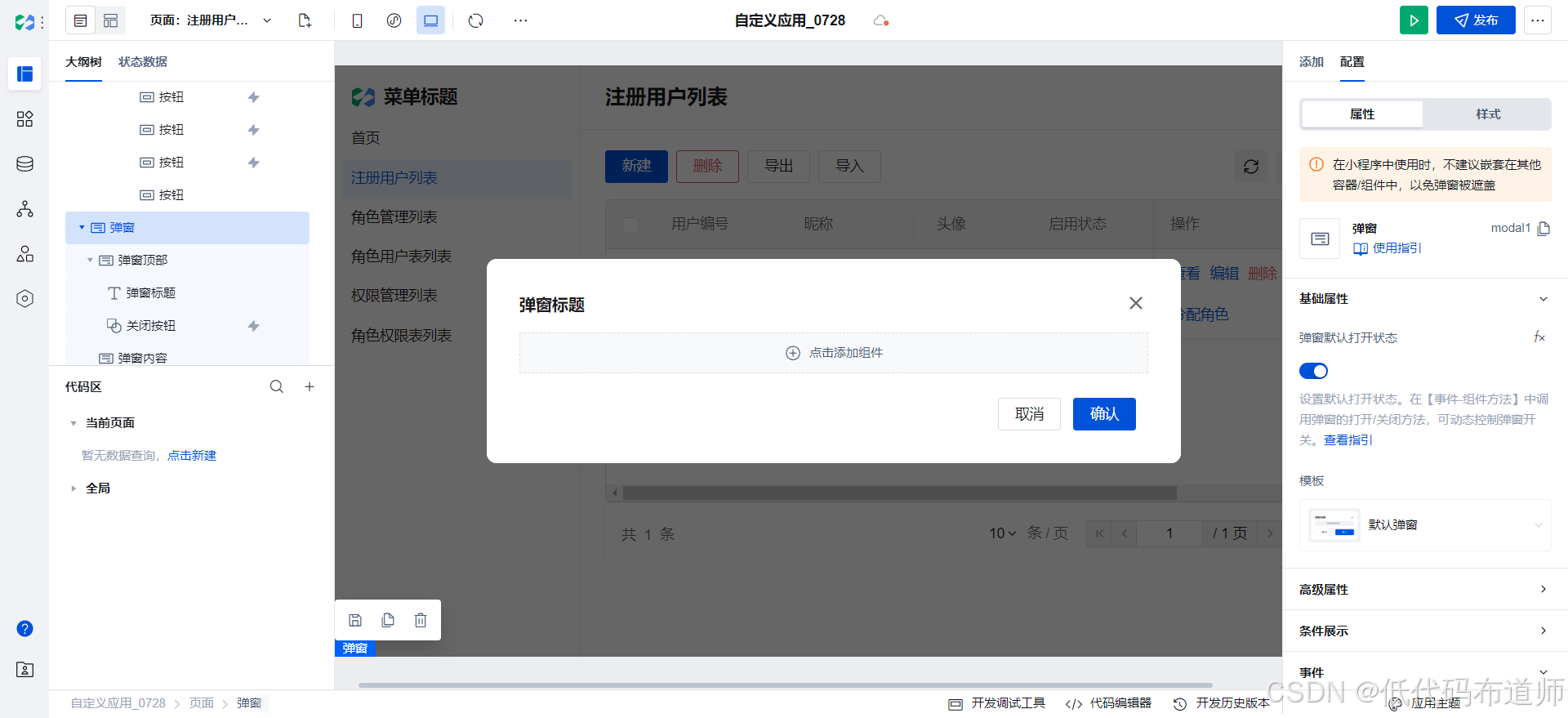Viewport: 1568px width, 718px height.
Task: Search in the 代码区 panel
Action: [x=277, y=386]
